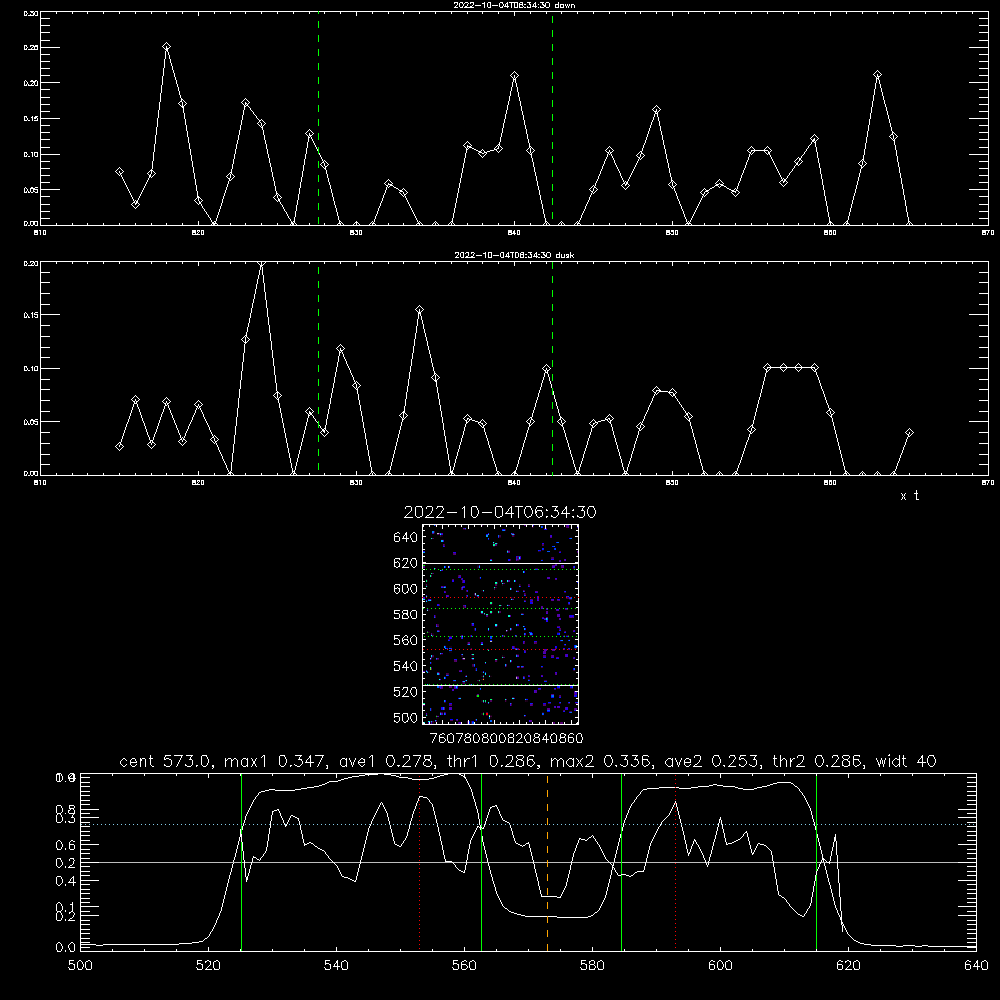
Task: Click the '540' x-axis label of the bottom plot
Action: pos(336,966)
